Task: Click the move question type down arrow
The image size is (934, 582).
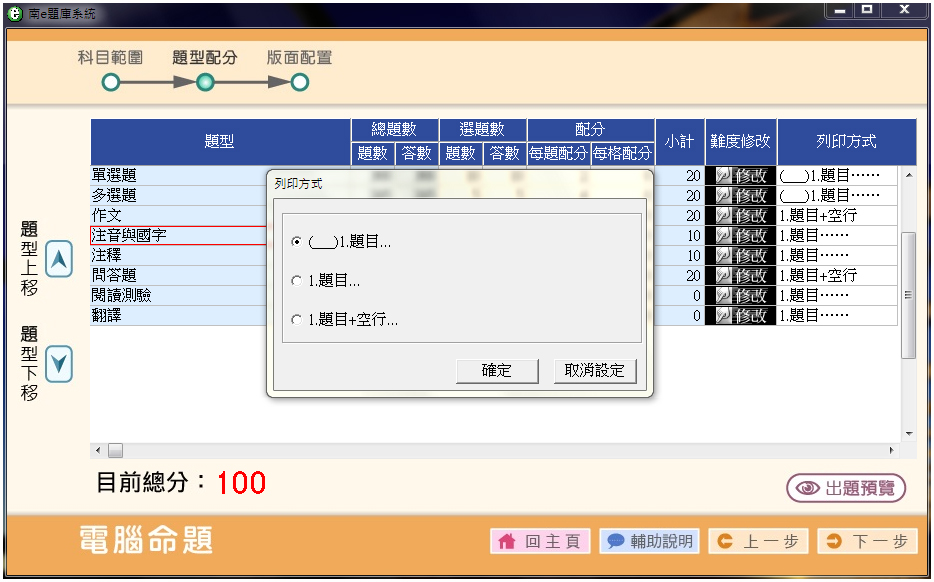Action: [x=60, y=363]
